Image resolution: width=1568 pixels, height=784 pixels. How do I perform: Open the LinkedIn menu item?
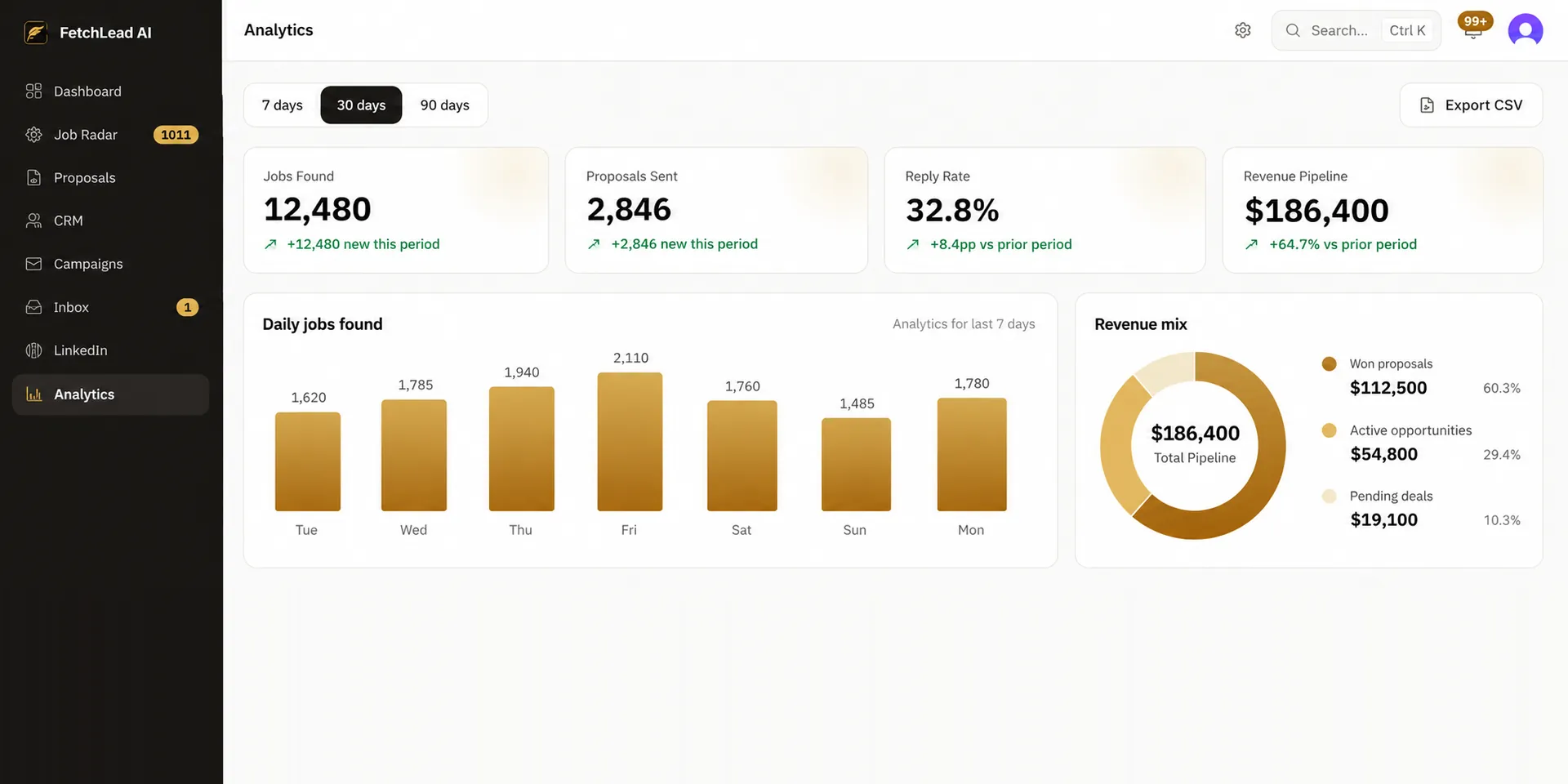click(x=111, y=350)
